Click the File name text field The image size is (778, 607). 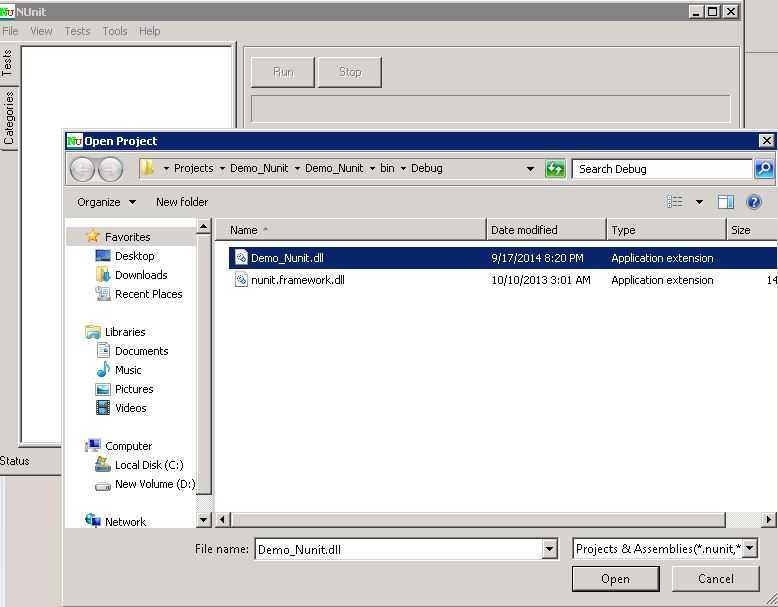[x=398, y=549]
